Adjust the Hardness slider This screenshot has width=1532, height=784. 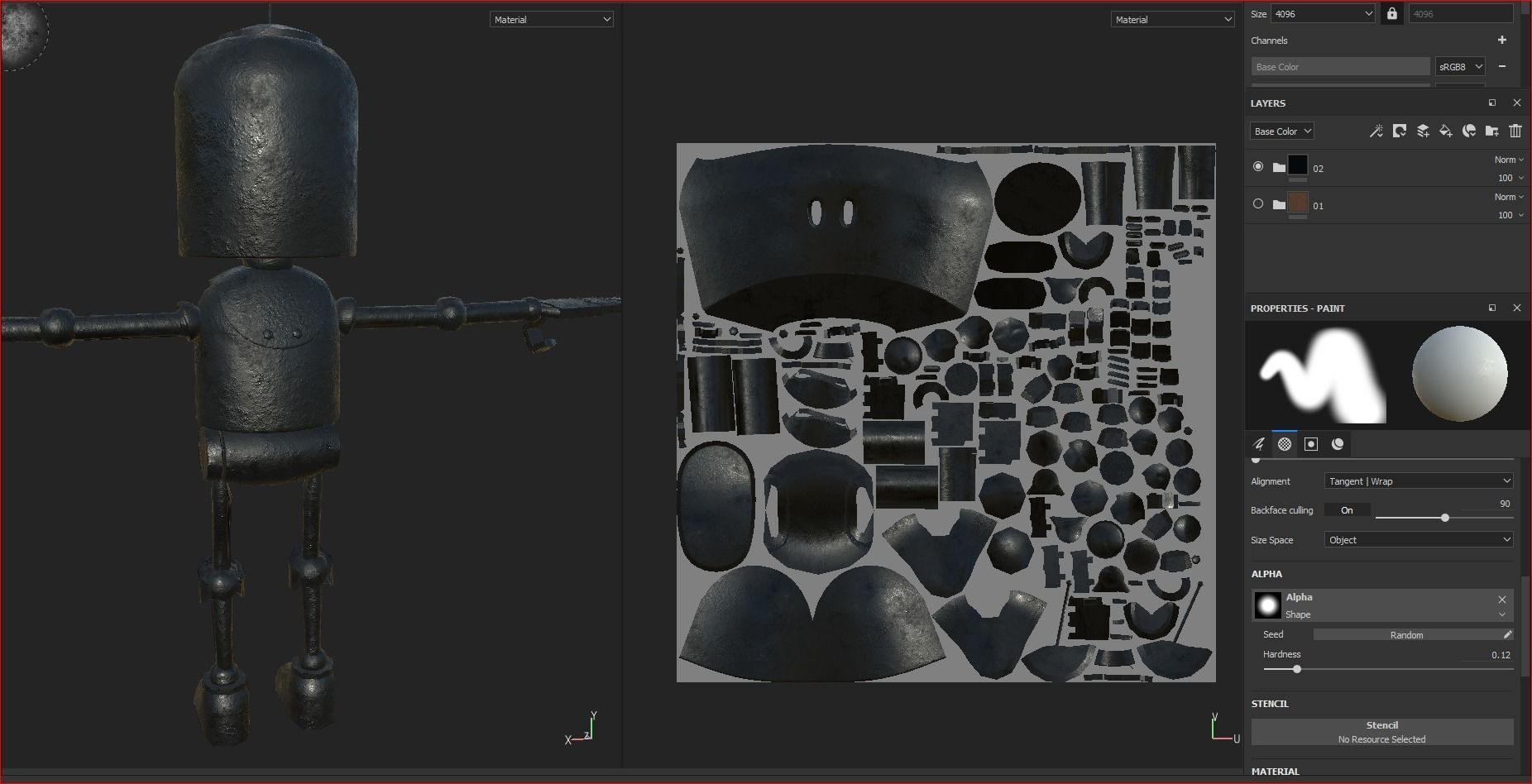(x=1388, y=669)
